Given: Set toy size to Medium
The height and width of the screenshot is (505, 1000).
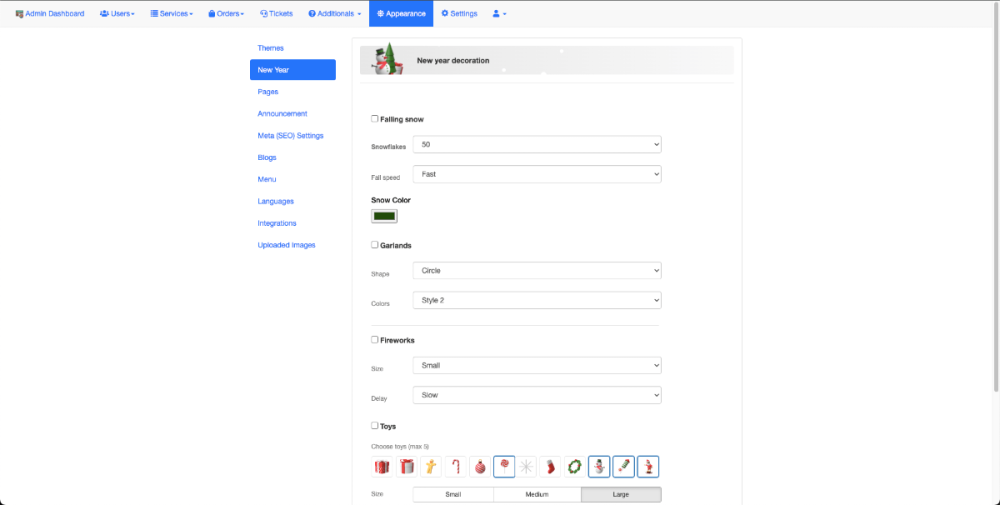Looking at the screenshot, I should [x=537, y=494].
